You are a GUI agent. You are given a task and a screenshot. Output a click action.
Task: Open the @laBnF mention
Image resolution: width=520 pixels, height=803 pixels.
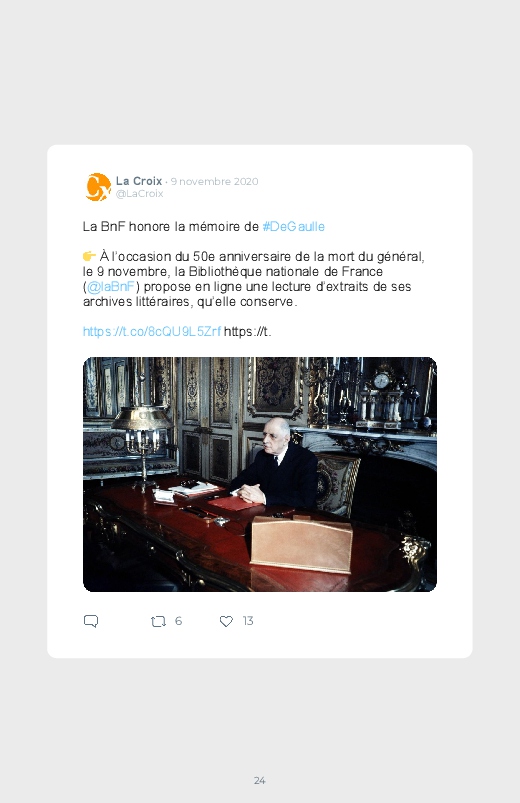(111, 286)
